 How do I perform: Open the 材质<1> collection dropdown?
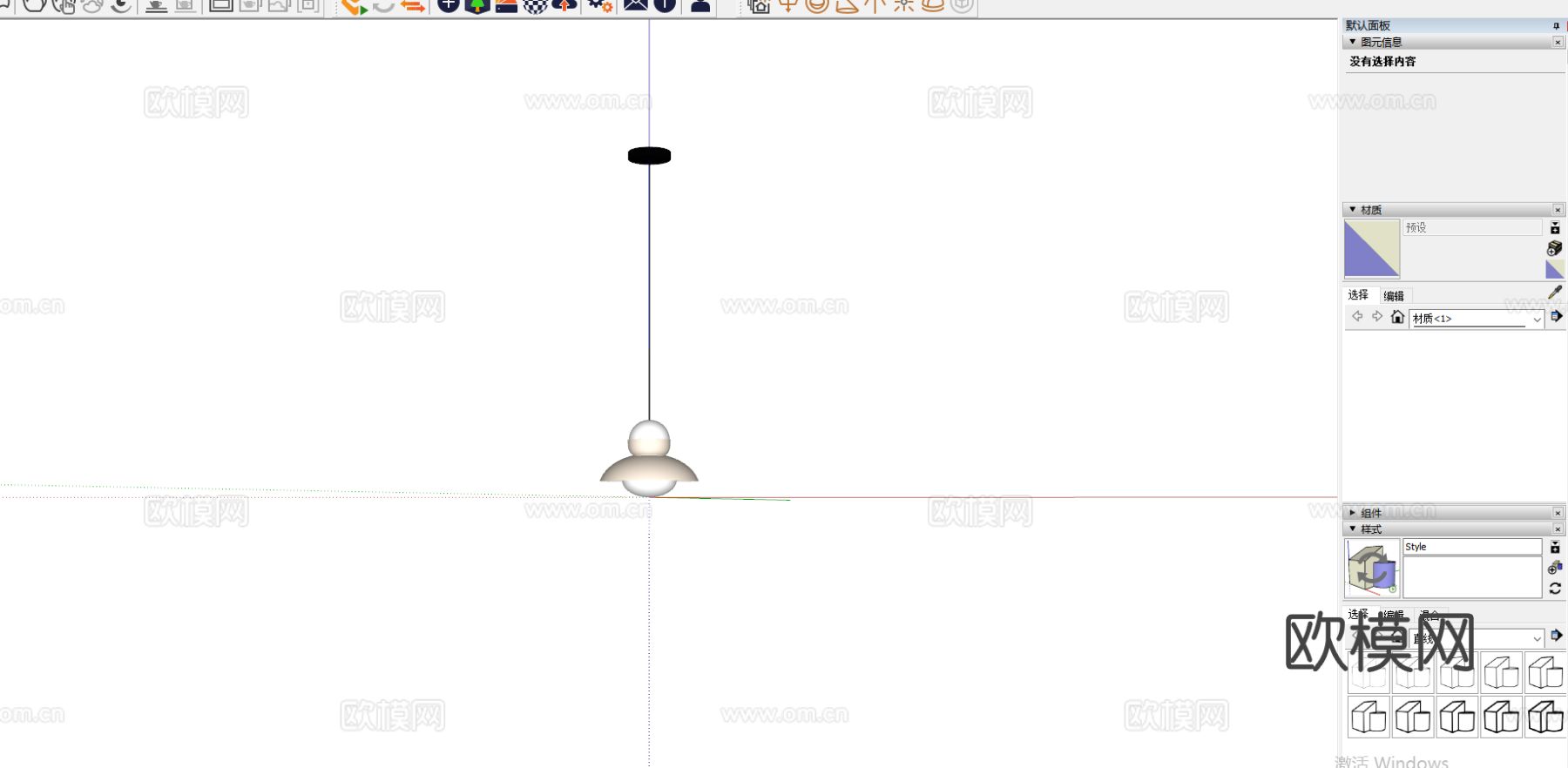click(x=1477, y=319)
